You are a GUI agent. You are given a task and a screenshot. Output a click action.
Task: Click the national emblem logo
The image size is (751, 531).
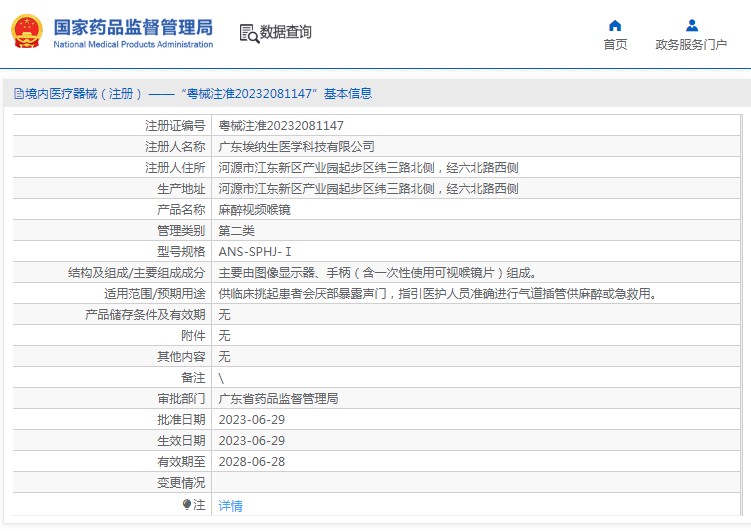tap(26, 31)
